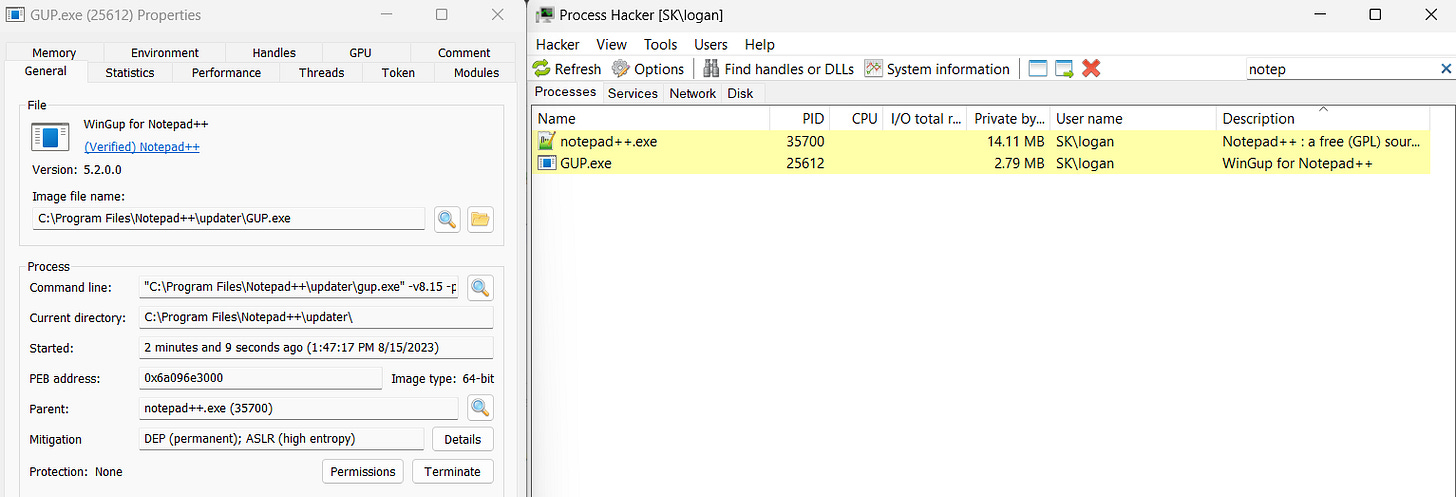Click the PEB address field
Viewport: 1456px width, 497px height.
click(x=261, y=378)
